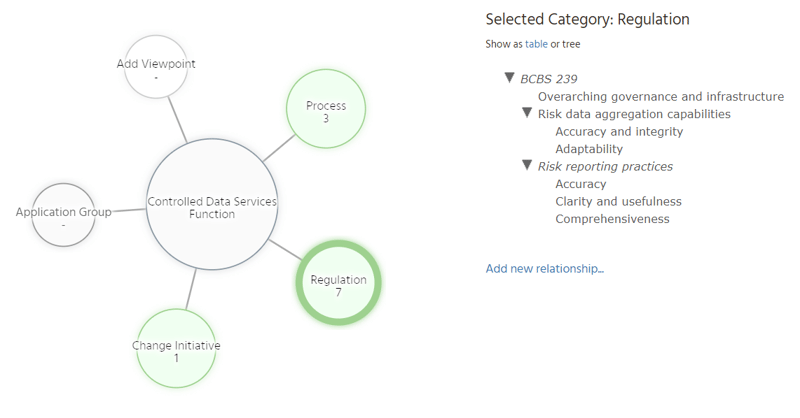Screen dimensions: 800x418
Task: Click Risk reporting practices label
Action: pyautogui.click(x=605, y=166)
